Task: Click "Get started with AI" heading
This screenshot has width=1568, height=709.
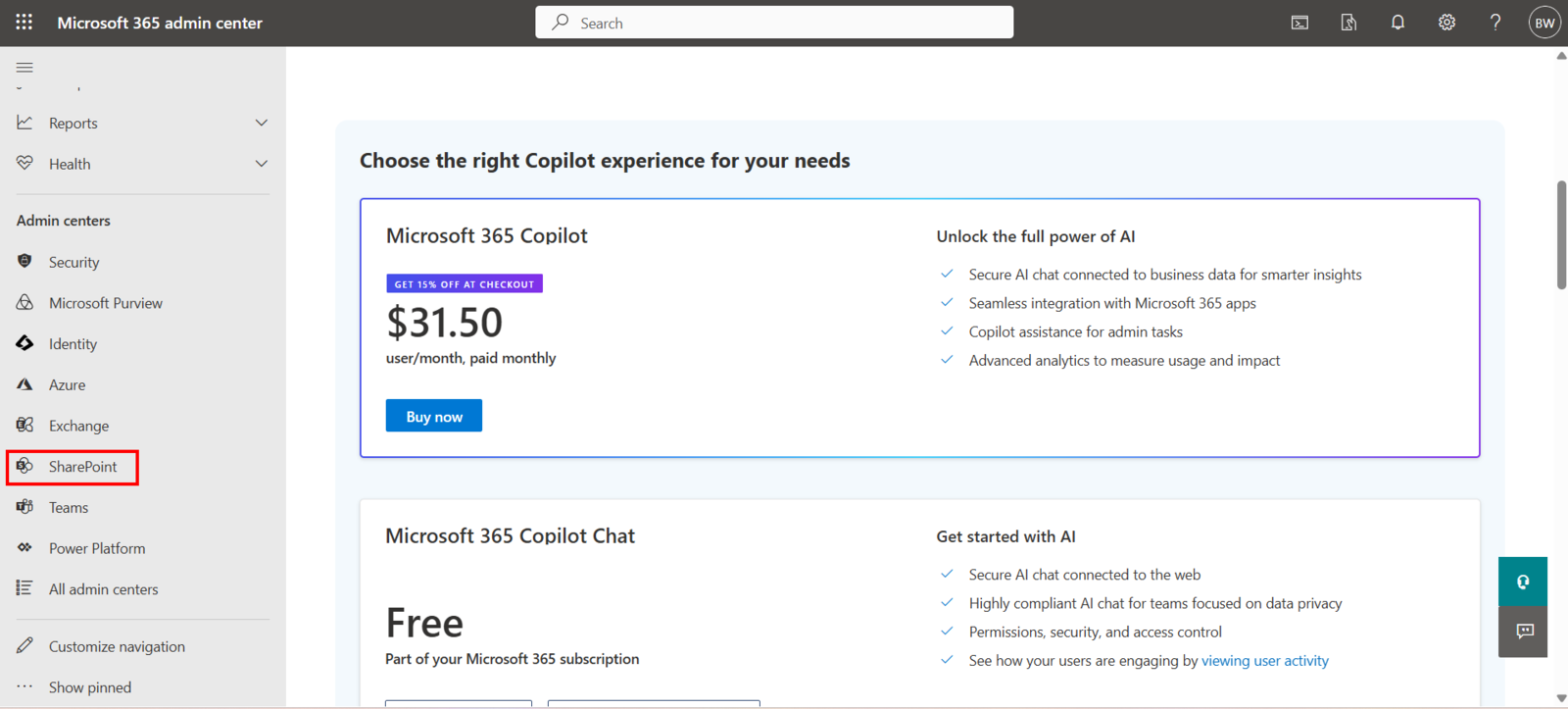Action: (x=1005, y=536)
